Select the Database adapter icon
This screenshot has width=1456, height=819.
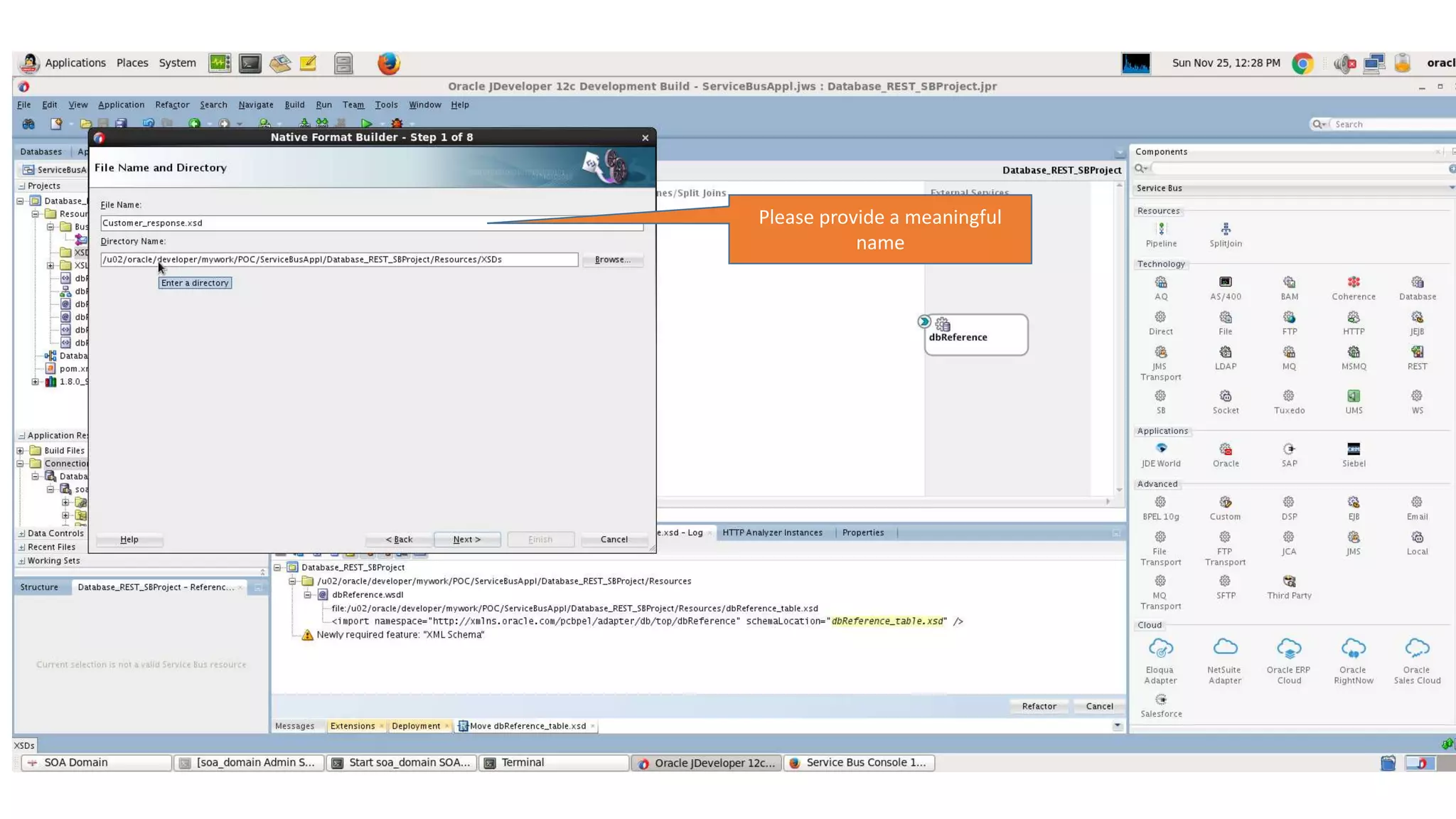(1417, 283)
